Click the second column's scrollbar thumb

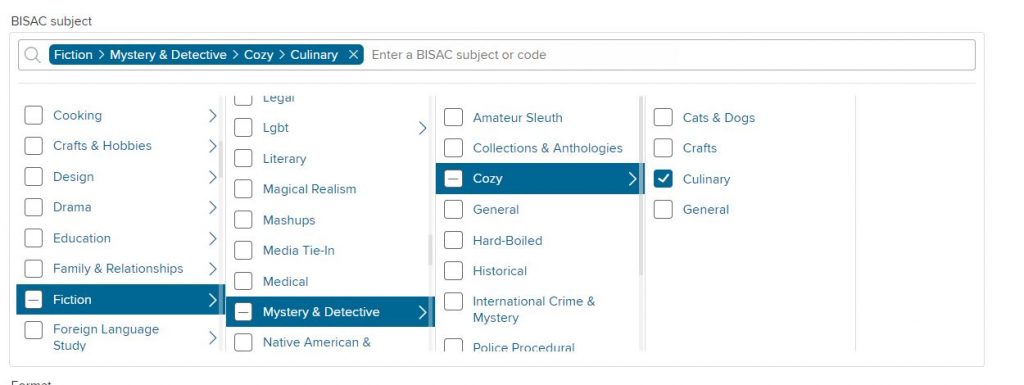pyautogui.click(x=430, y=249)
